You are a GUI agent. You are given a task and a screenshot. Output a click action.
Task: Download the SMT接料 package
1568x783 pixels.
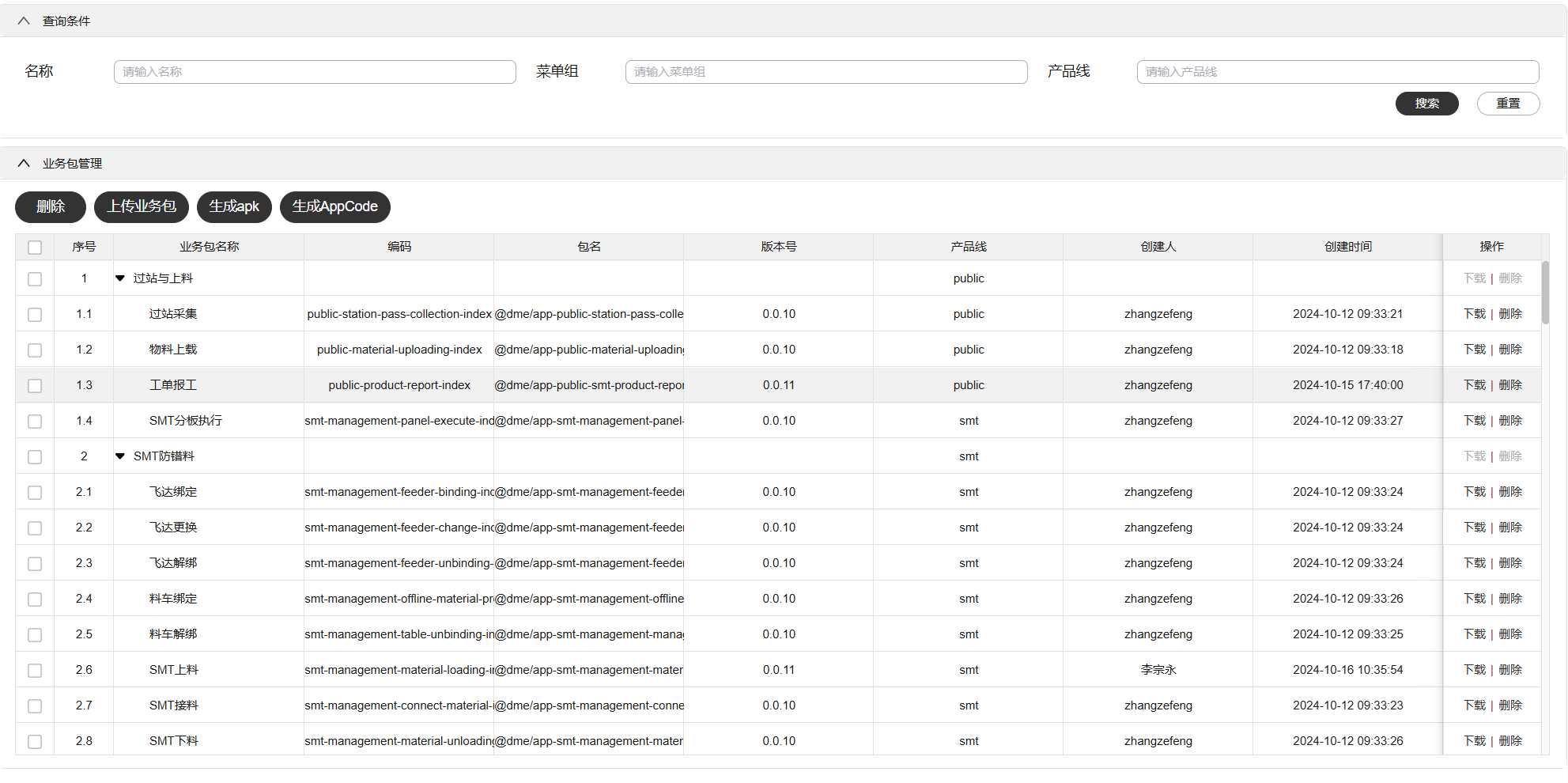pyautogui.click(x=1475, y=705)
